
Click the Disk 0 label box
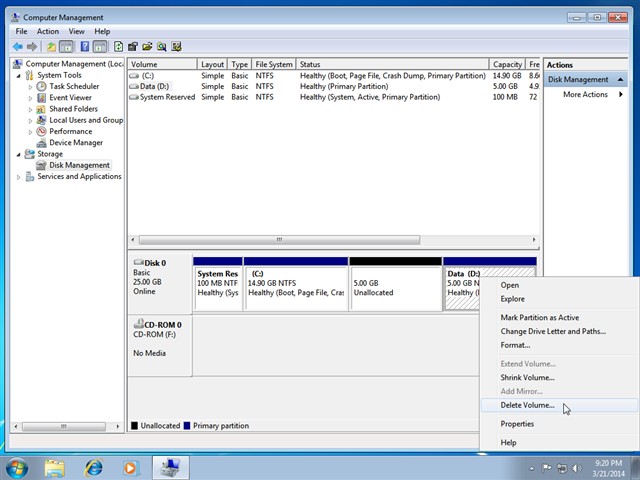160,283
